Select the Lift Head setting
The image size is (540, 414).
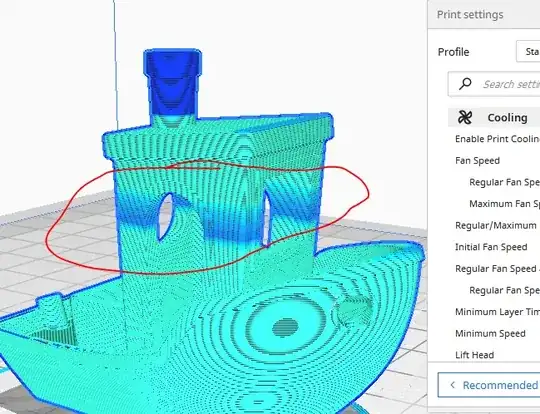pyautogui.click(x=475, y=355)
